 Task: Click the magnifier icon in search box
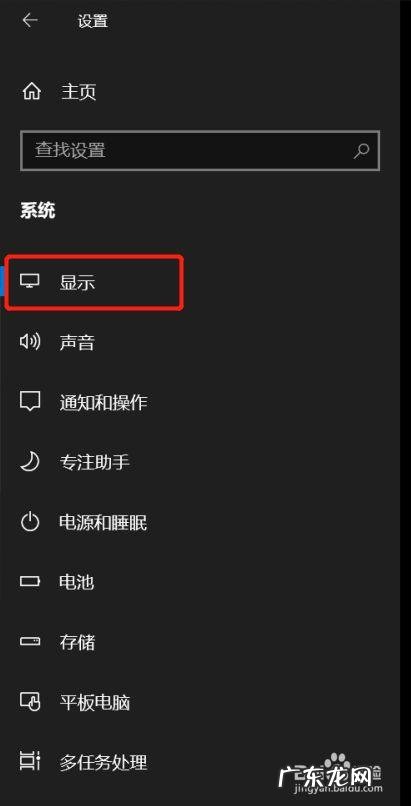tap(362, 151)
